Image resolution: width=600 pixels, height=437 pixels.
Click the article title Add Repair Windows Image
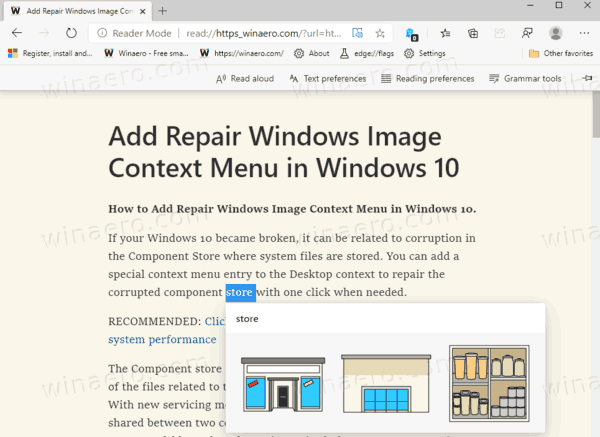(x=284, y=152)
